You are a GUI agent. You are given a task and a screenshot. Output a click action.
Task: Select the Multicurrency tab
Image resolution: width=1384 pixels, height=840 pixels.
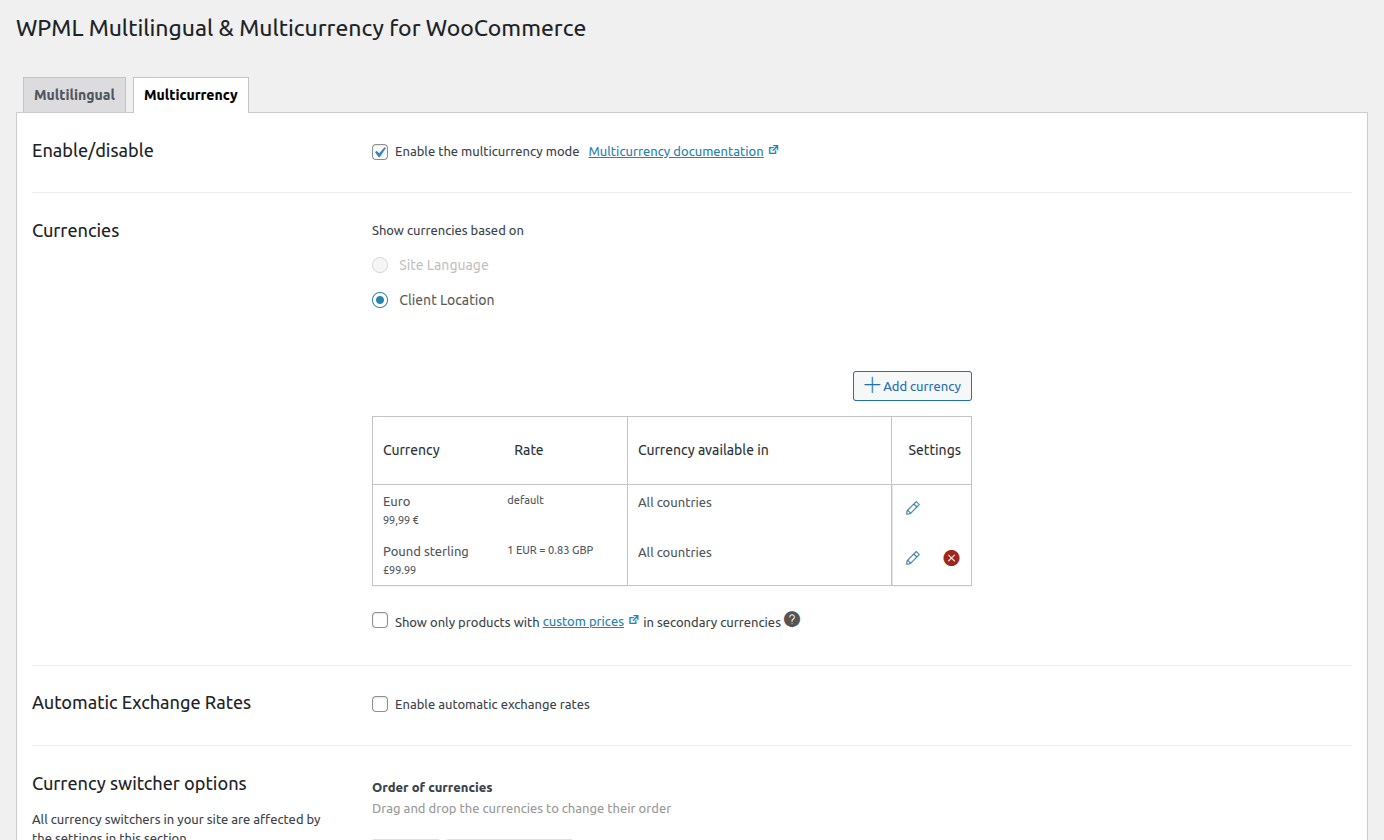(x=190, y=95)
